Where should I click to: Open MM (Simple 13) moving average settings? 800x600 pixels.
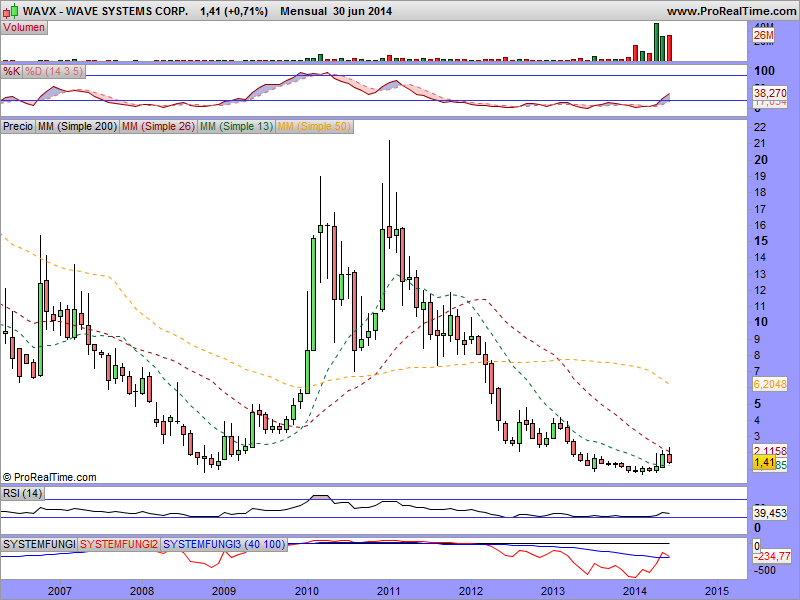pos(236,126)
